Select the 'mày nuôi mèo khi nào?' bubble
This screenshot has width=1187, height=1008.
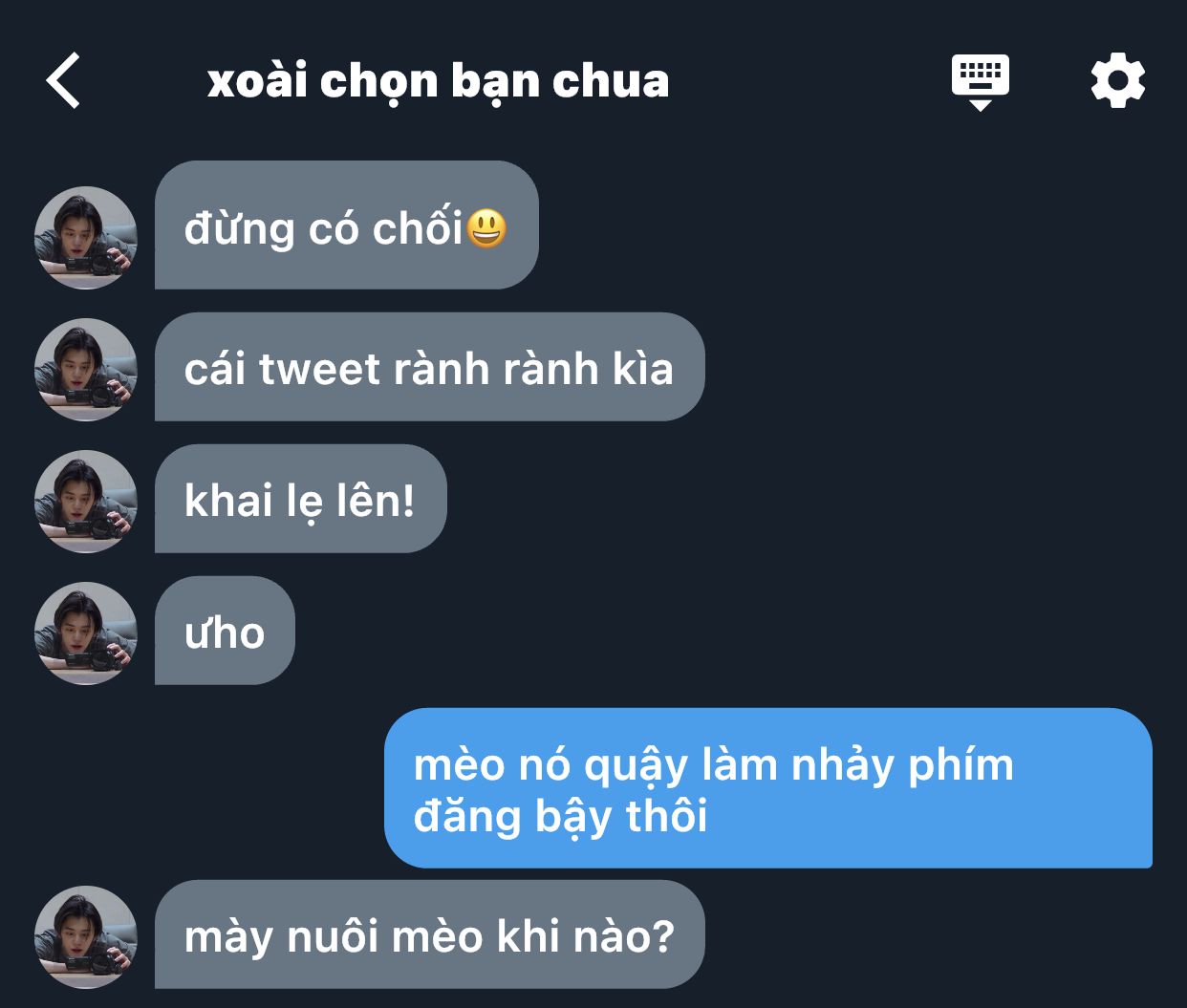pos(430,934)
